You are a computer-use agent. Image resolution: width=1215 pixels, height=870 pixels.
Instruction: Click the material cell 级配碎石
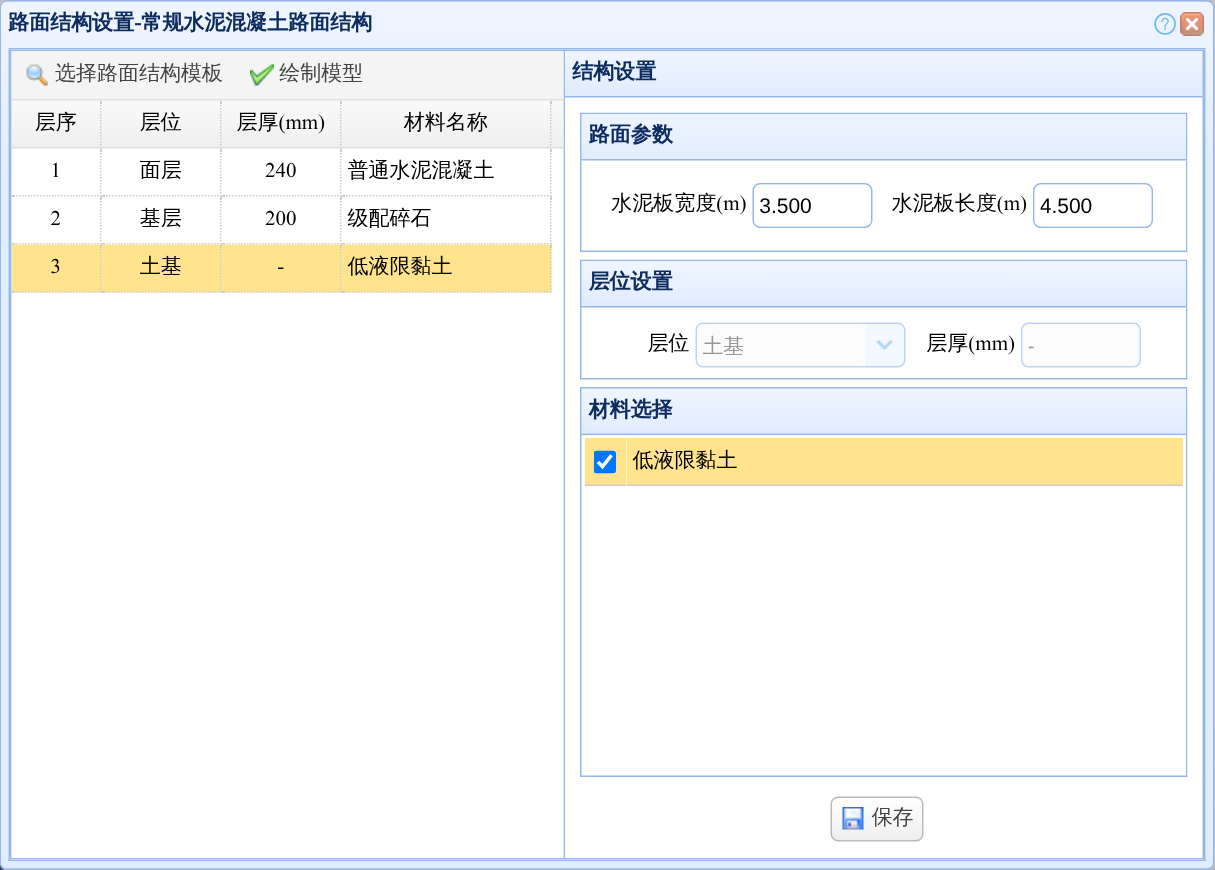click(x=446, y=219)
